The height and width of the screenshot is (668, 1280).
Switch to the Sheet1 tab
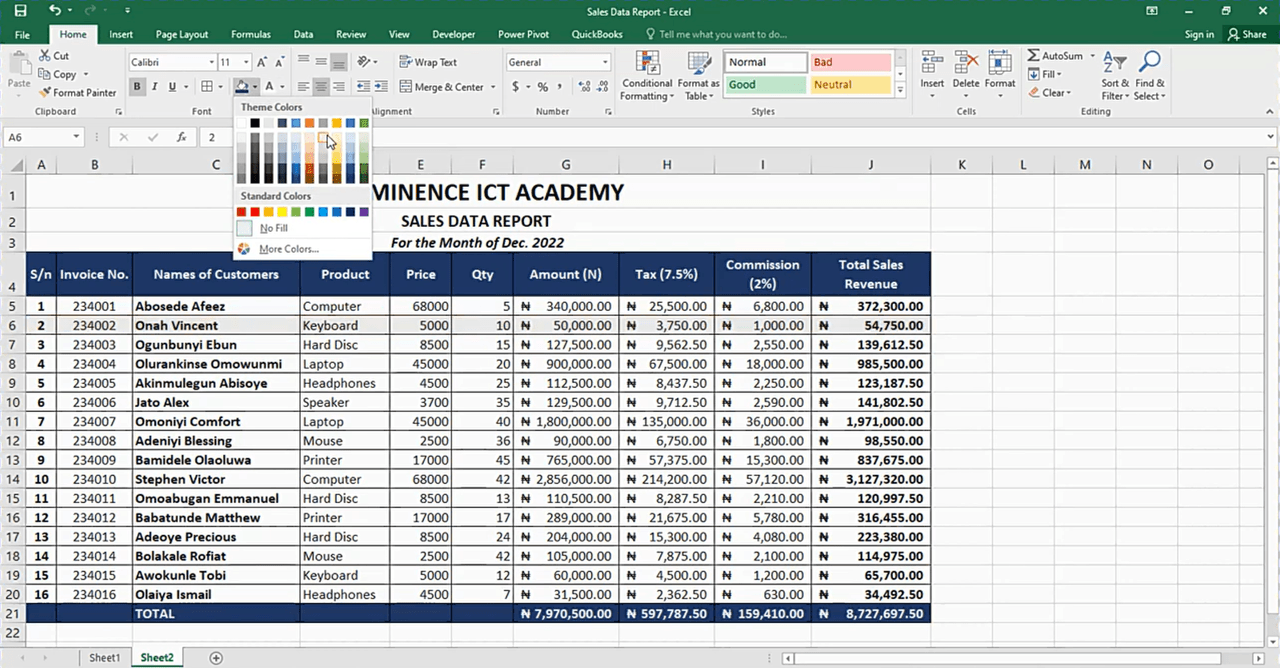pos(104,658)
